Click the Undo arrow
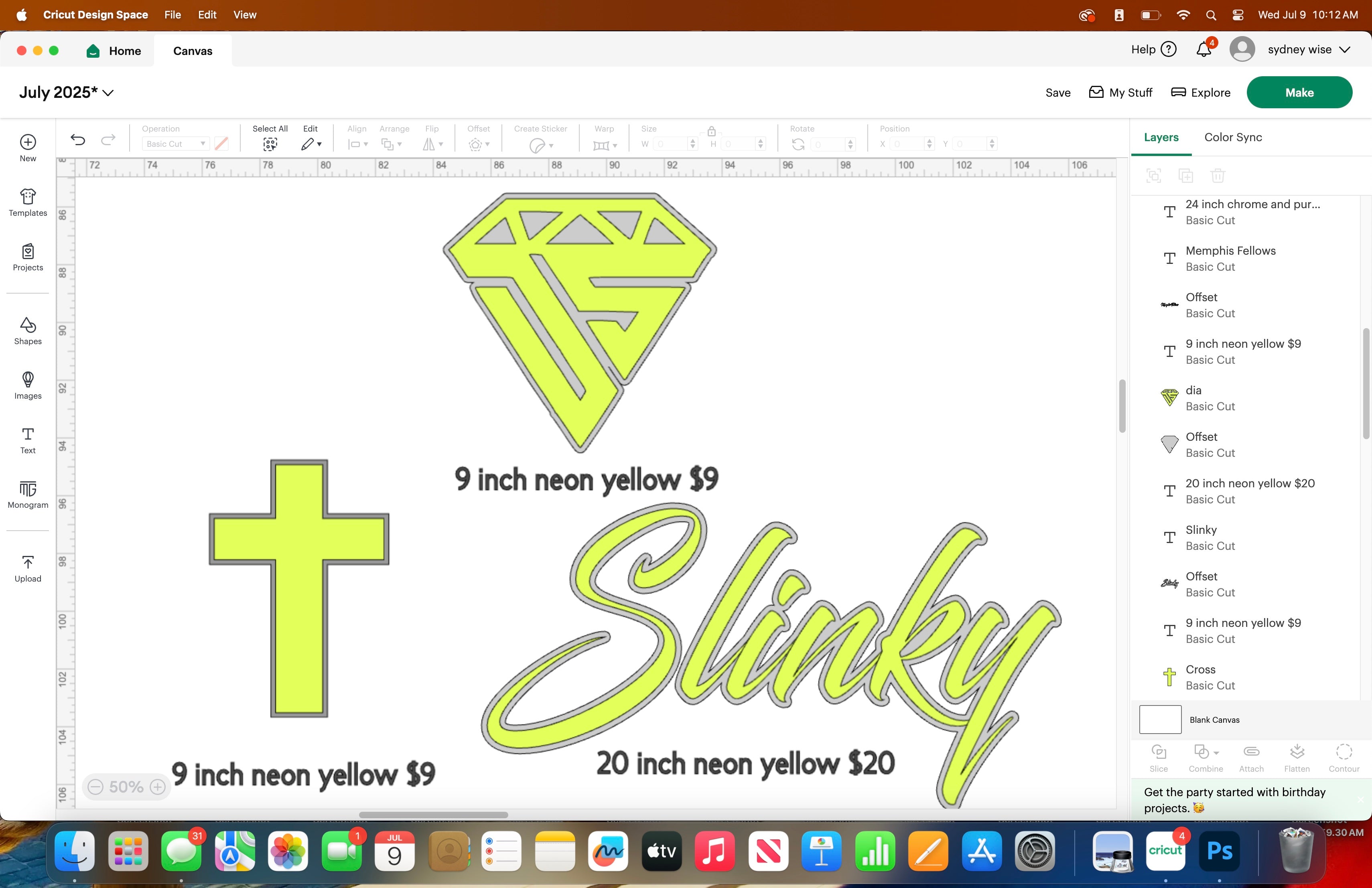This screenshot has height=888, width=1372. tap(78, 140)
